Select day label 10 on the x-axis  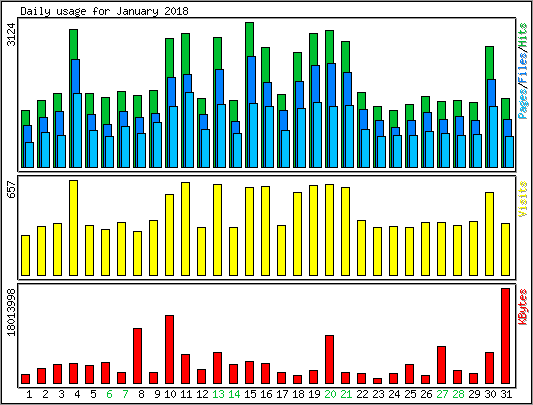tap(170, 394)
